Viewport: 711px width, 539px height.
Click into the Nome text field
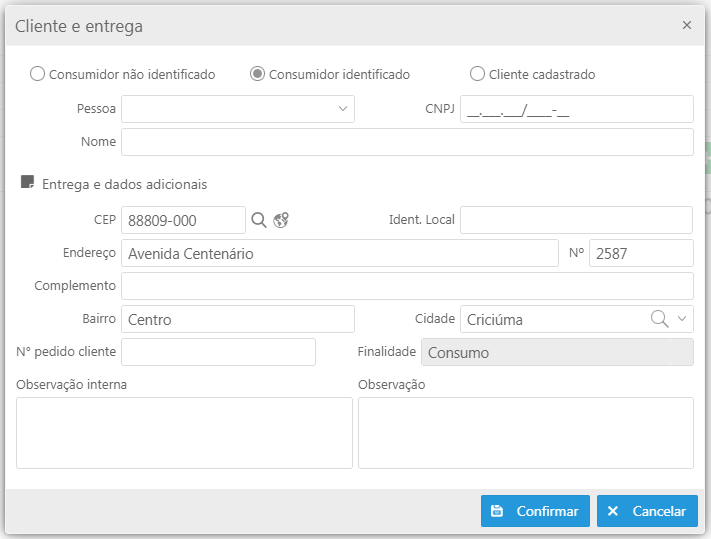[407, 142]
